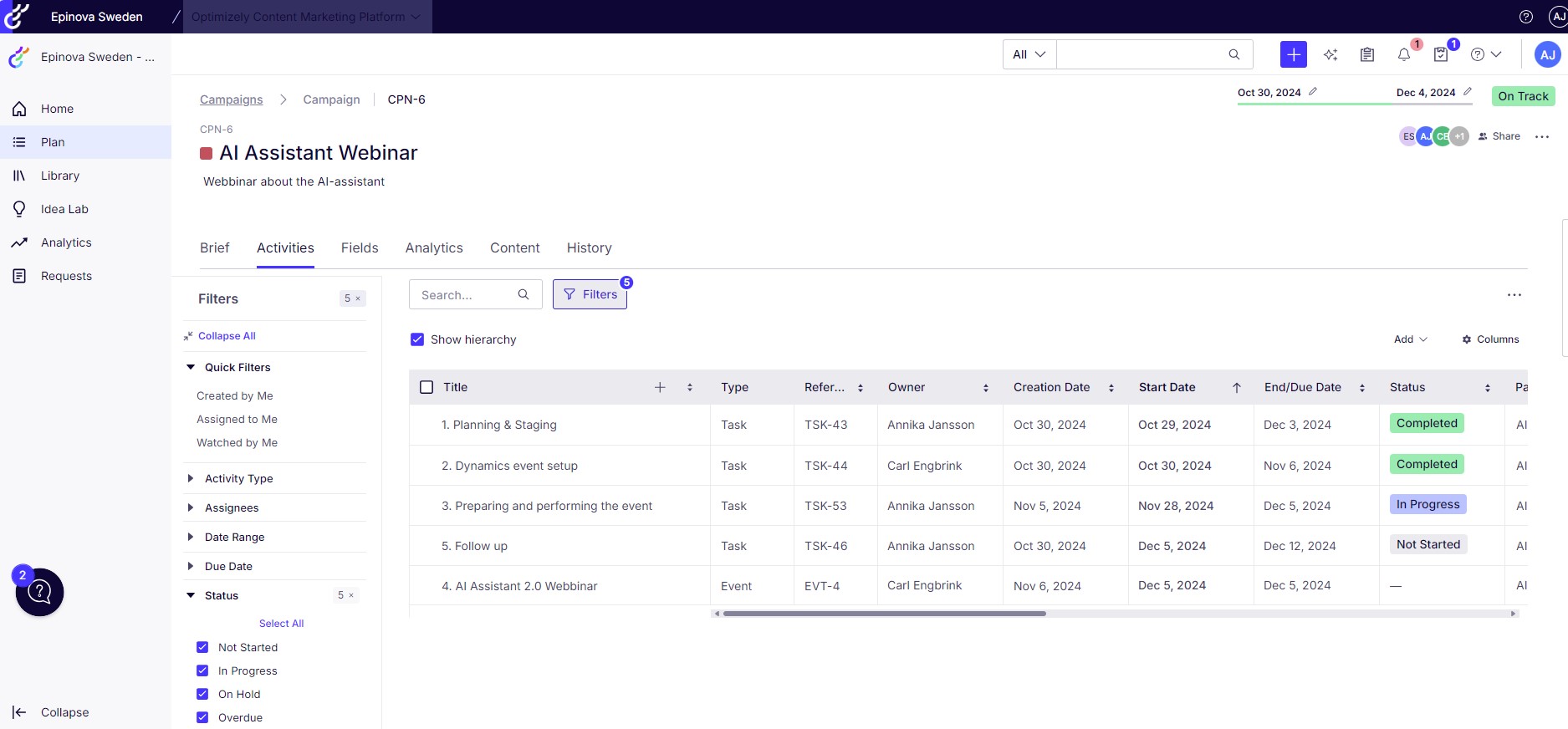Expand Due Date filter section
The image size is (1568, 729).
191,566
